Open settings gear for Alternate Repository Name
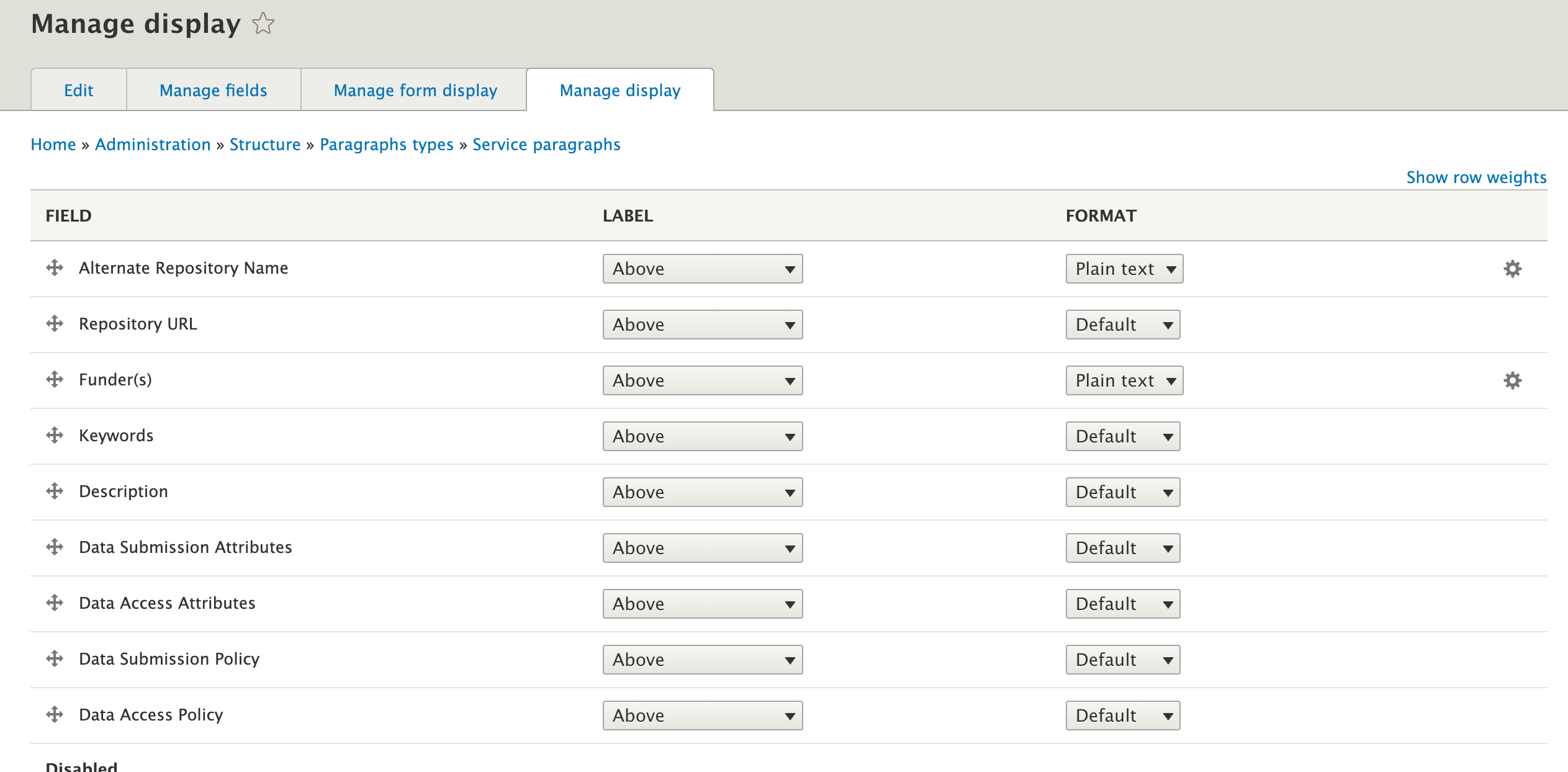This screenshot has height=772, width=1568. click(1512, 269)
